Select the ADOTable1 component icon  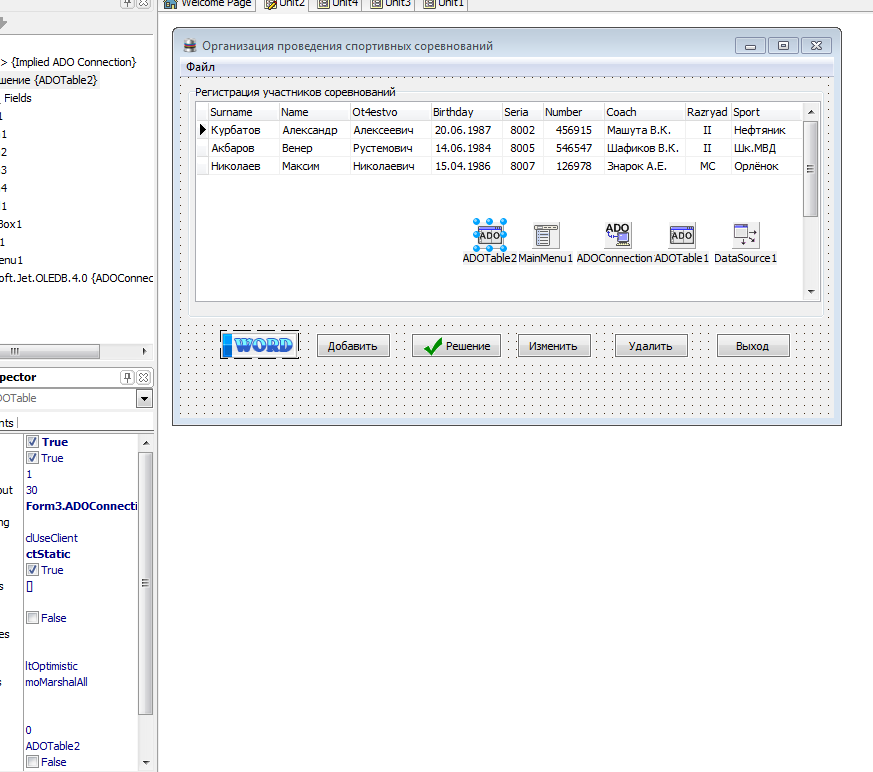pyautogui.click(x=682, y=235)
